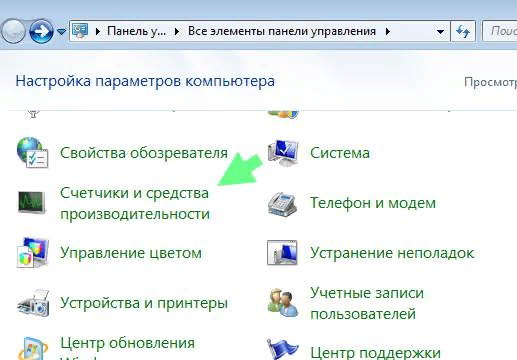Click the 'Свойства обозревателя' globe icon

33,152
